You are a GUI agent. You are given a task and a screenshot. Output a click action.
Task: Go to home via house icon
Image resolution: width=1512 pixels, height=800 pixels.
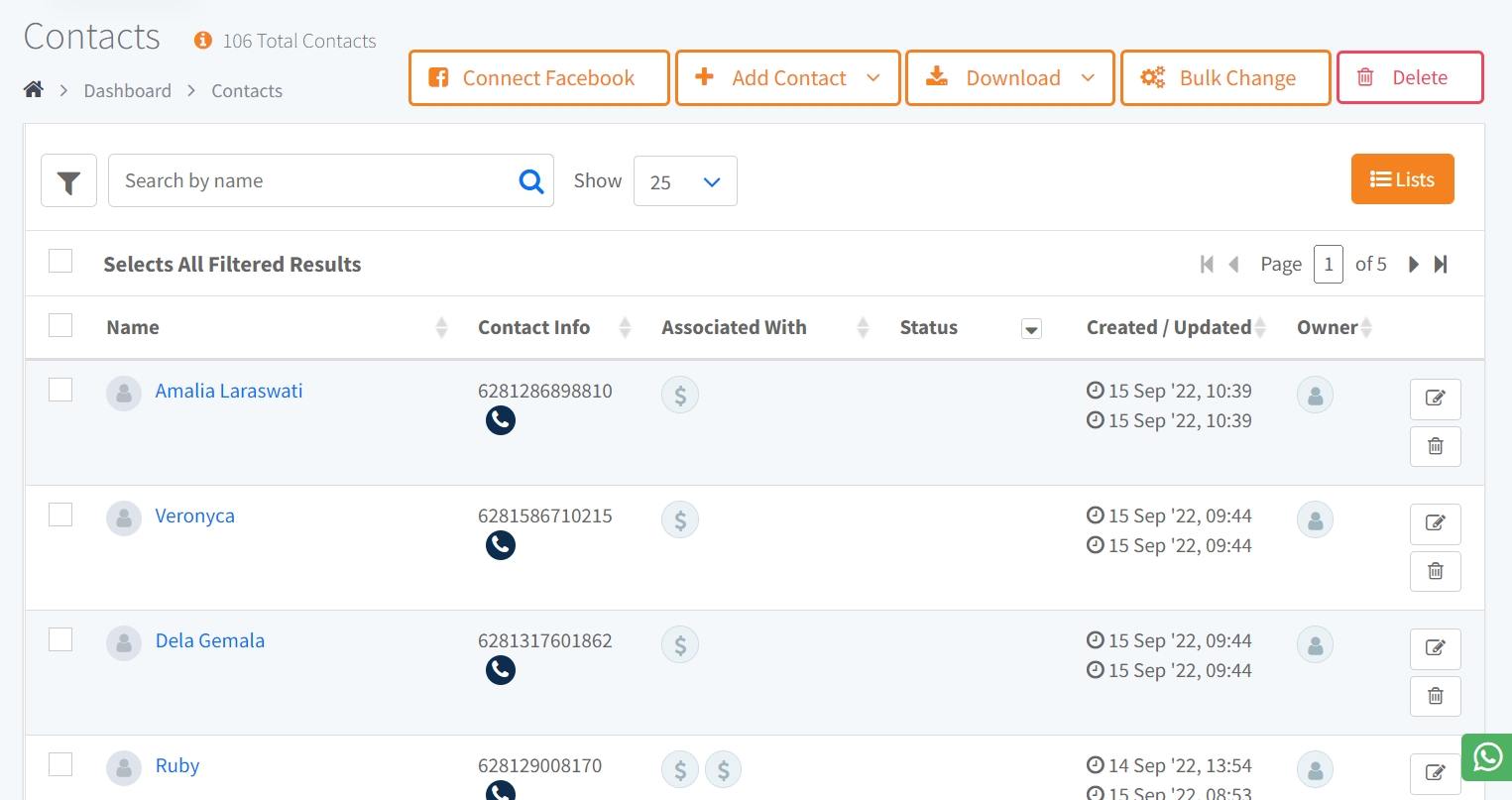coord(34,90)
